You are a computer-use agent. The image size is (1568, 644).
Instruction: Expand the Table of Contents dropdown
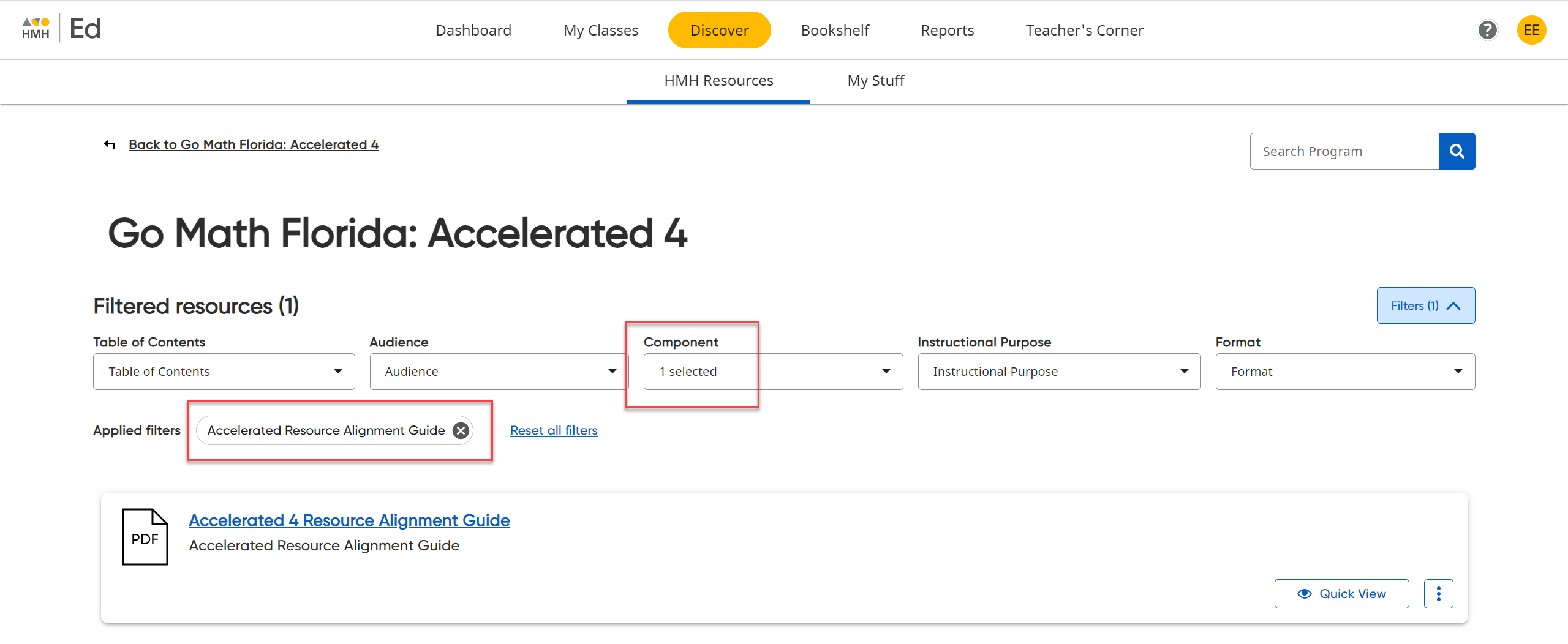click(x=224, y=371)
